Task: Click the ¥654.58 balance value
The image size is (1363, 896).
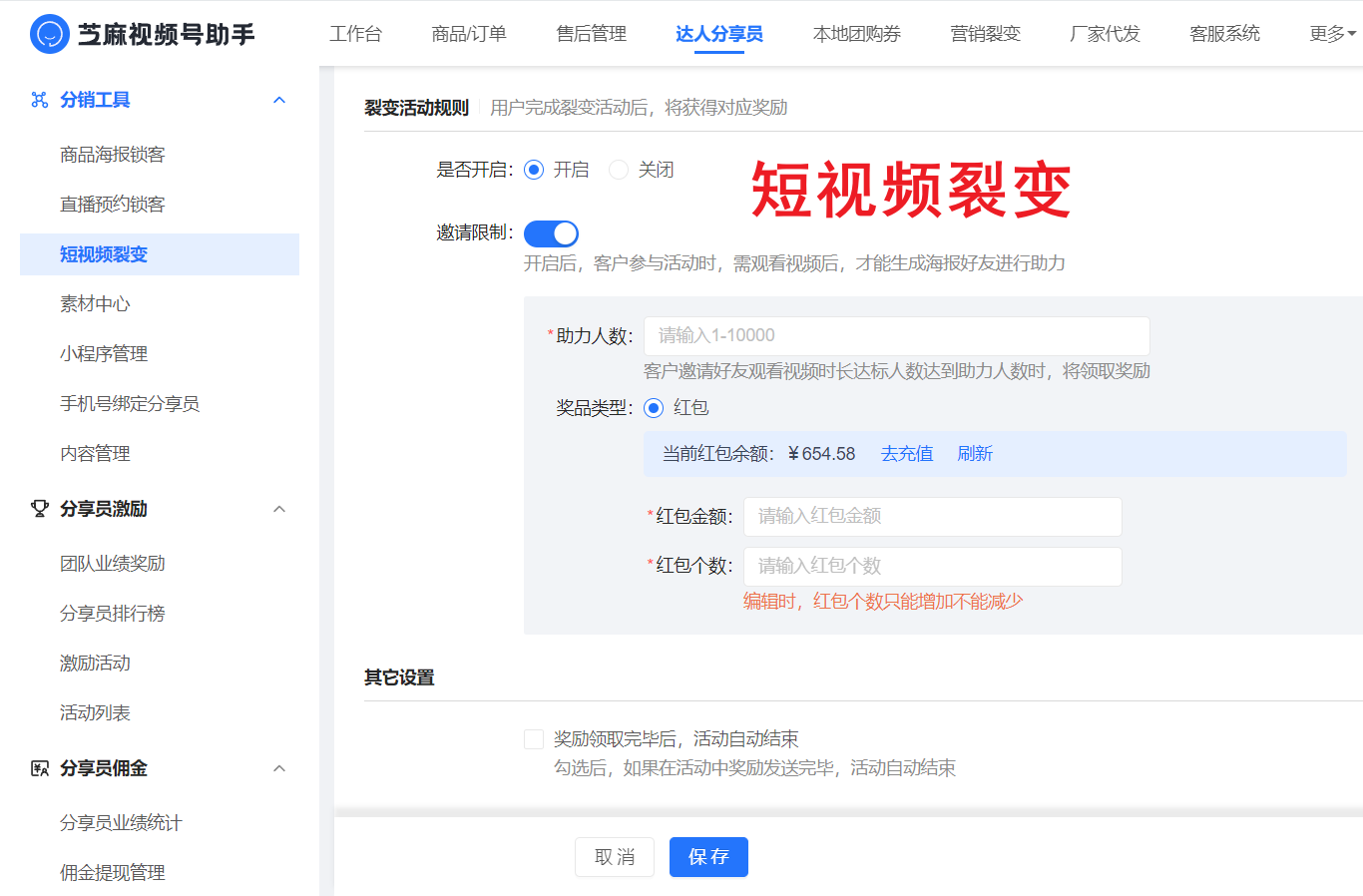Action: point(821,454)
